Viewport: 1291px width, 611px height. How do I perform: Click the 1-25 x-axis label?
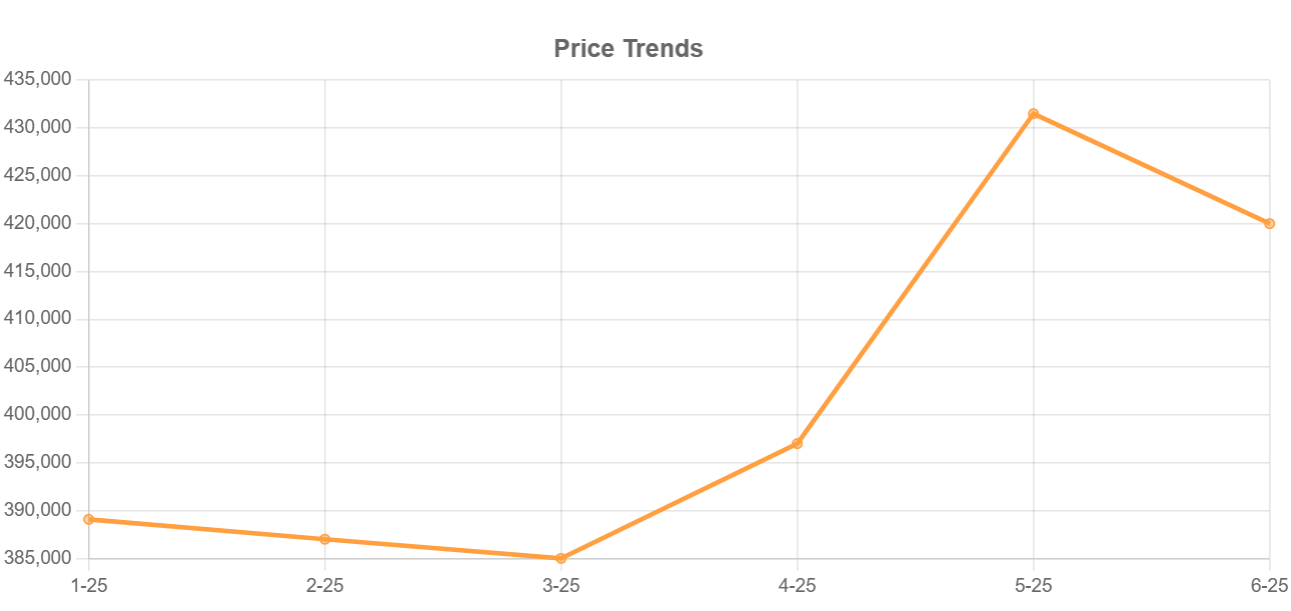(x=89, y=585)
